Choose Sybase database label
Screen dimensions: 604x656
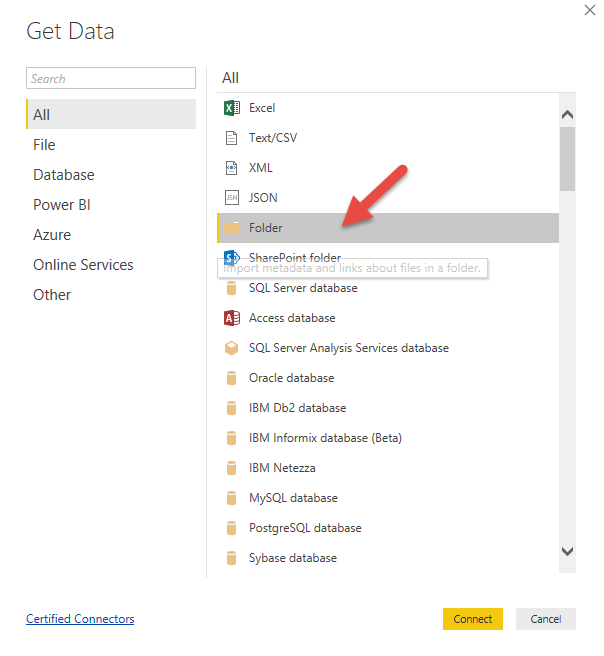[292, 558]
